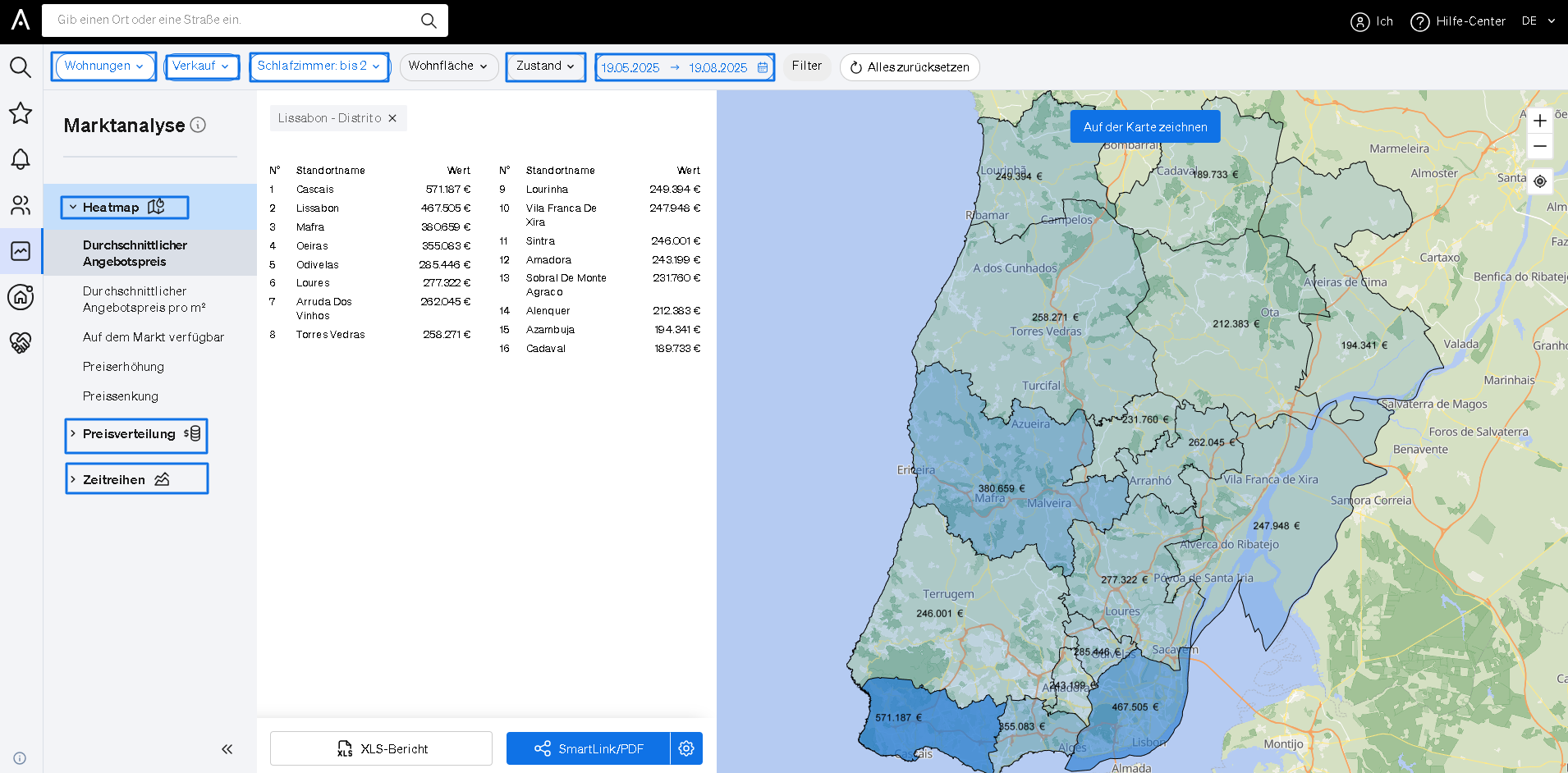Click the handshake heart icon in sidebar
This screenshot has height=773, width=1568.
coord(21,342)
